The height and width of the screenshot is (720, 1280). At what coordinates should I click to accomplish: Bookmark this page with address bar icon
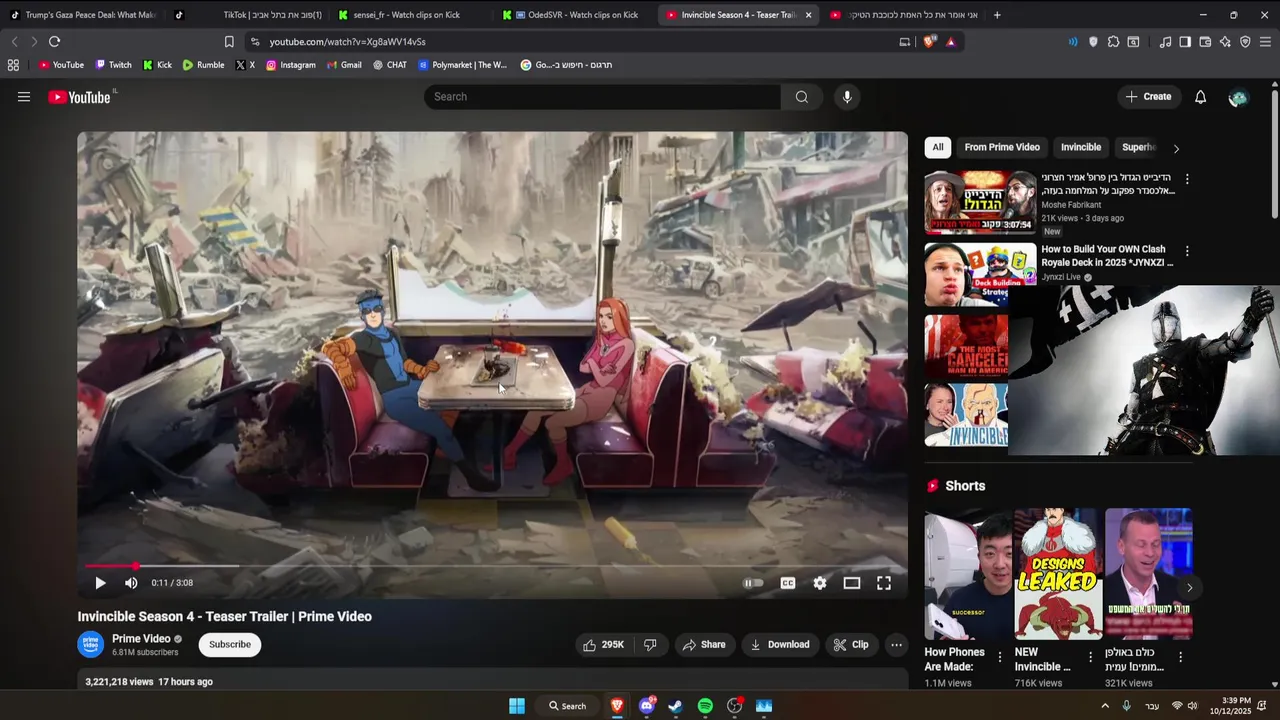[229, 42]
